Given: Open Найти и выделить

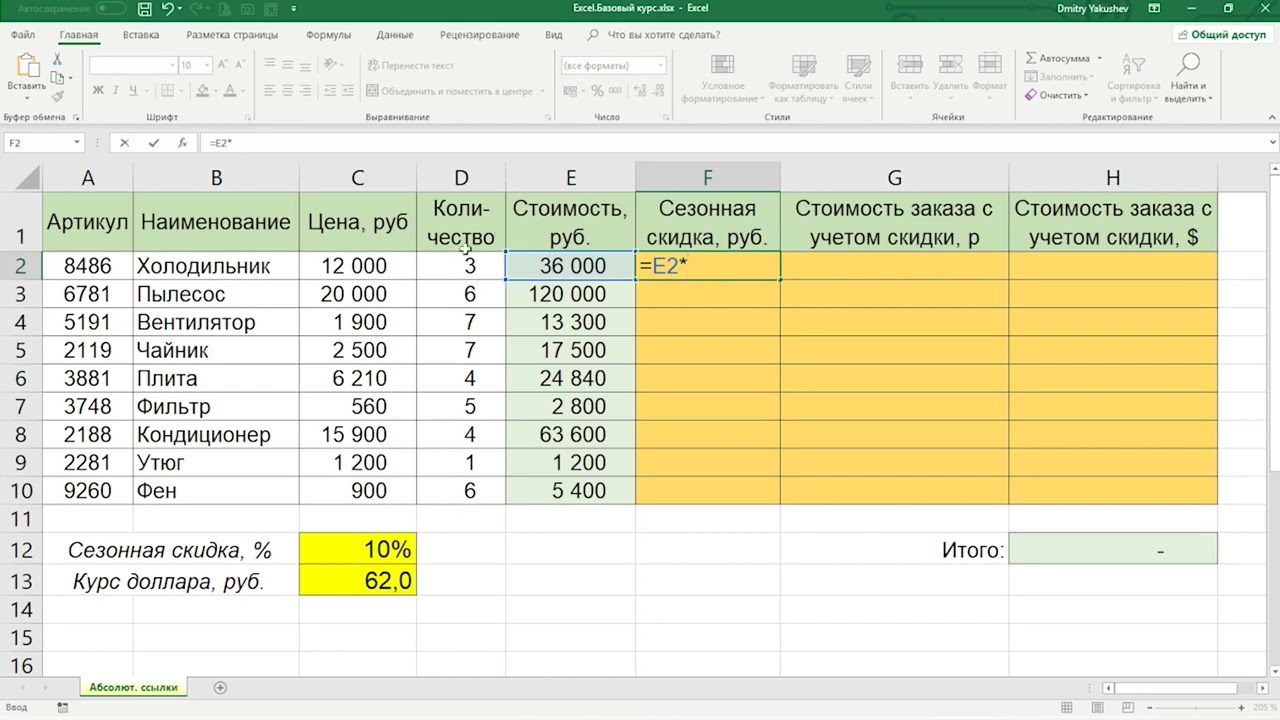Looking at the screenshot, I should click(1188, 78).
